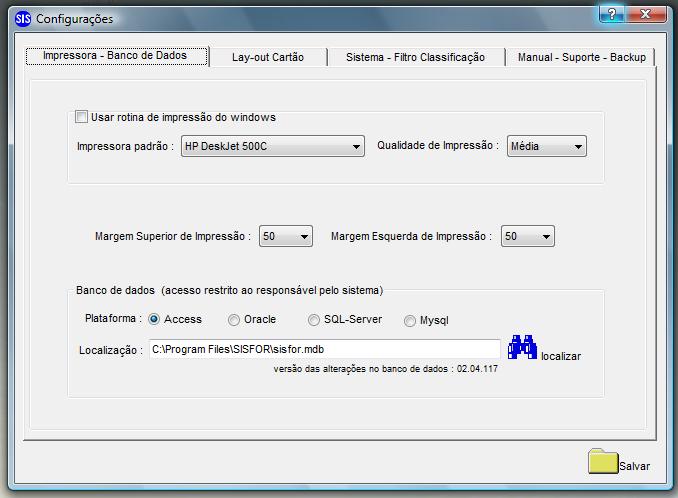This screenshot has width=678, height=498.
Task: Click the binoculars localizar icon
Action: pyautogui.click(x=522, y=347)
